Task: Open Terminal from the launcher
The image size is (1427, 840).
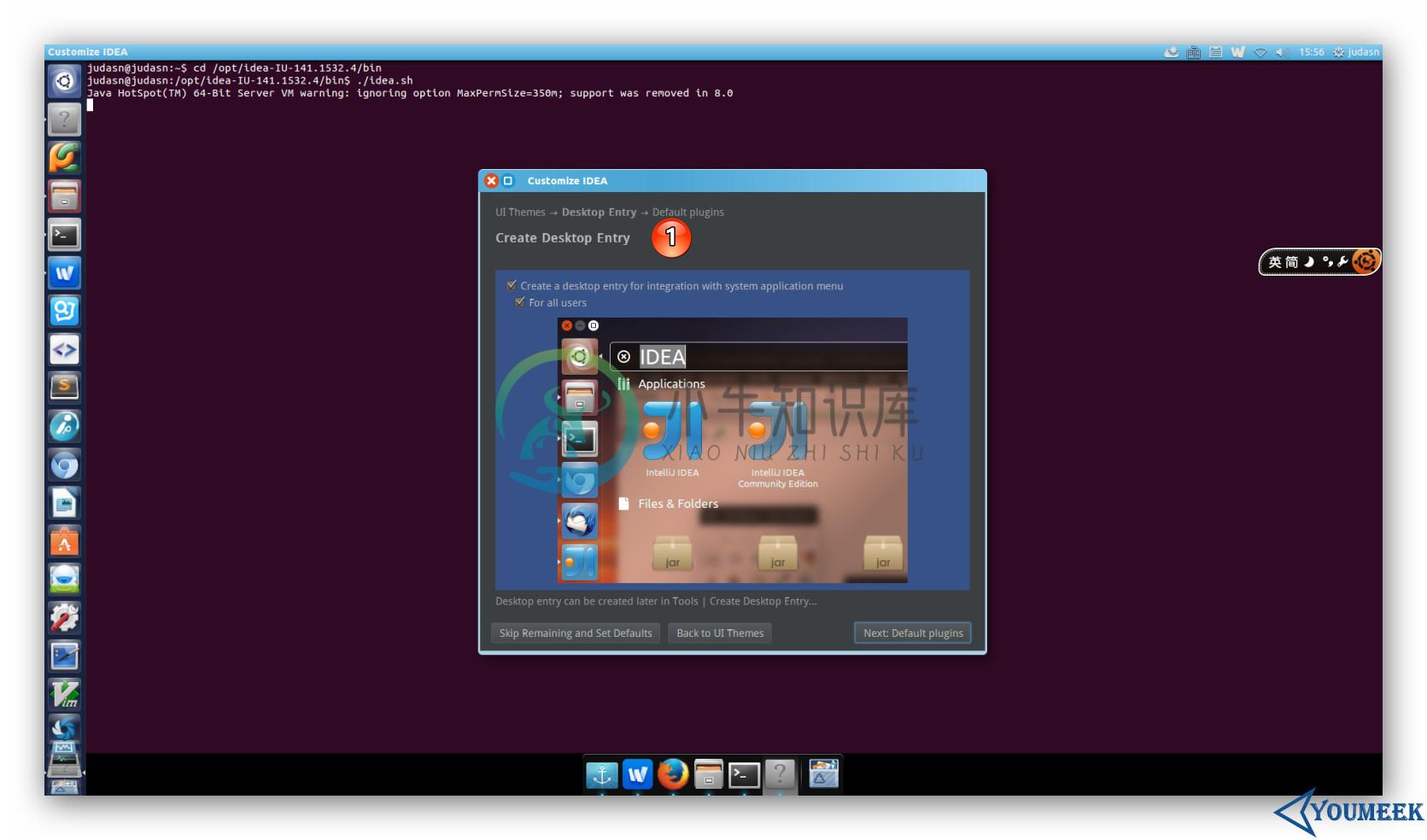Action: point(64,235)
